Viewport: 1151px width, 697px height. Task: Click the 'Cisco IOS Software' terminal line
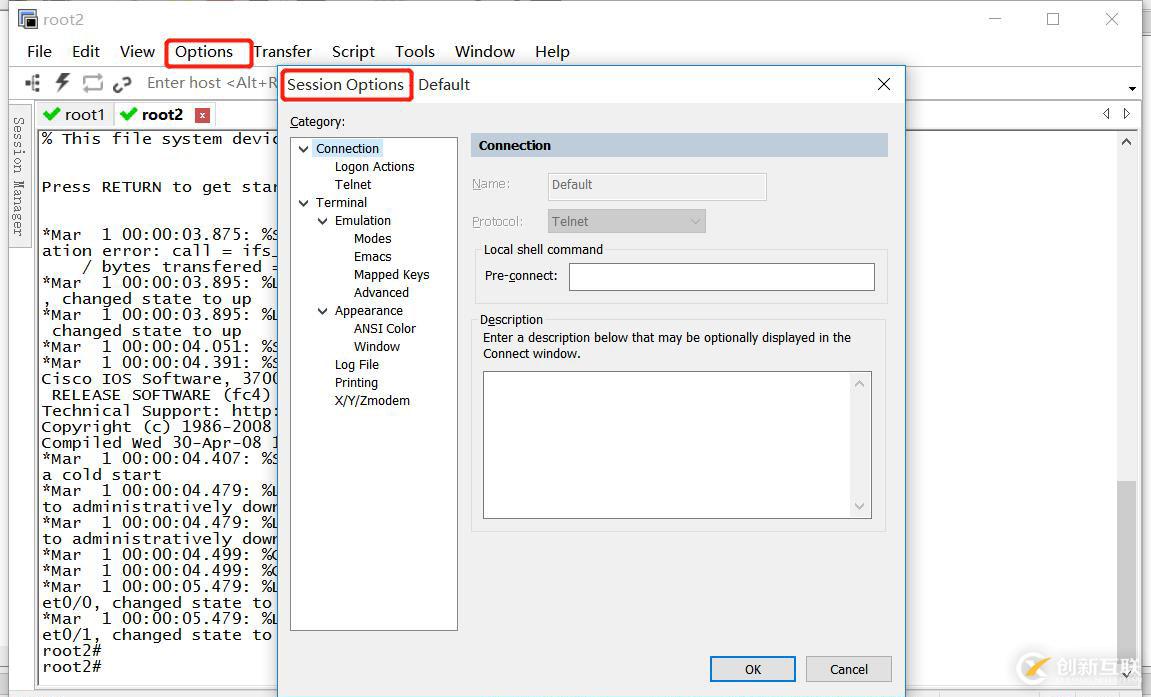point(159,379)
